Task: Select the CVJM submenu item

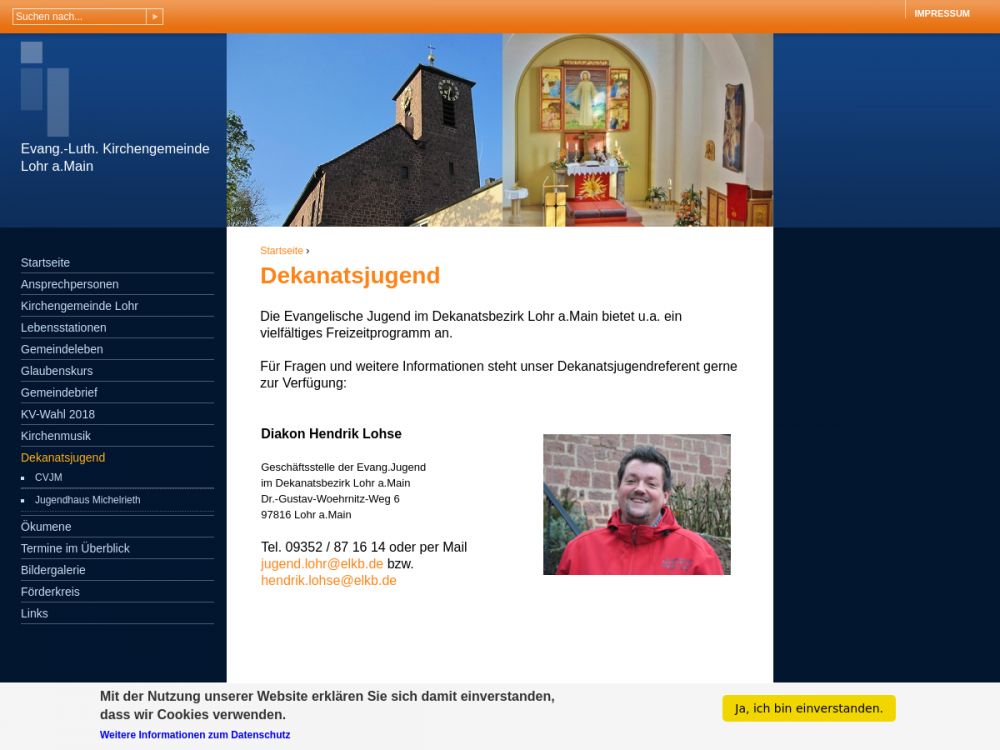Action: pyautogui.click(x=48, y=478)
